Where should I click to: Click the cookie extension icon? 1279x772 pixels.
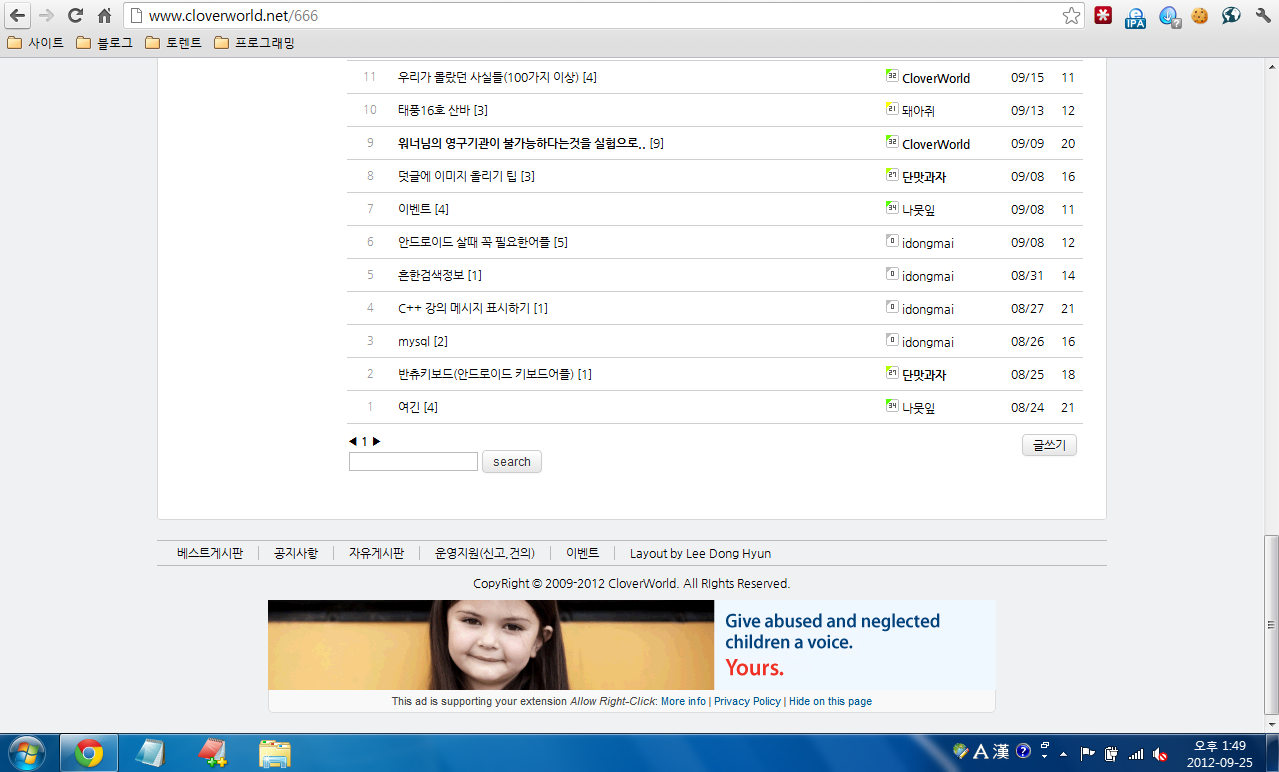(x=1199, y=16)
